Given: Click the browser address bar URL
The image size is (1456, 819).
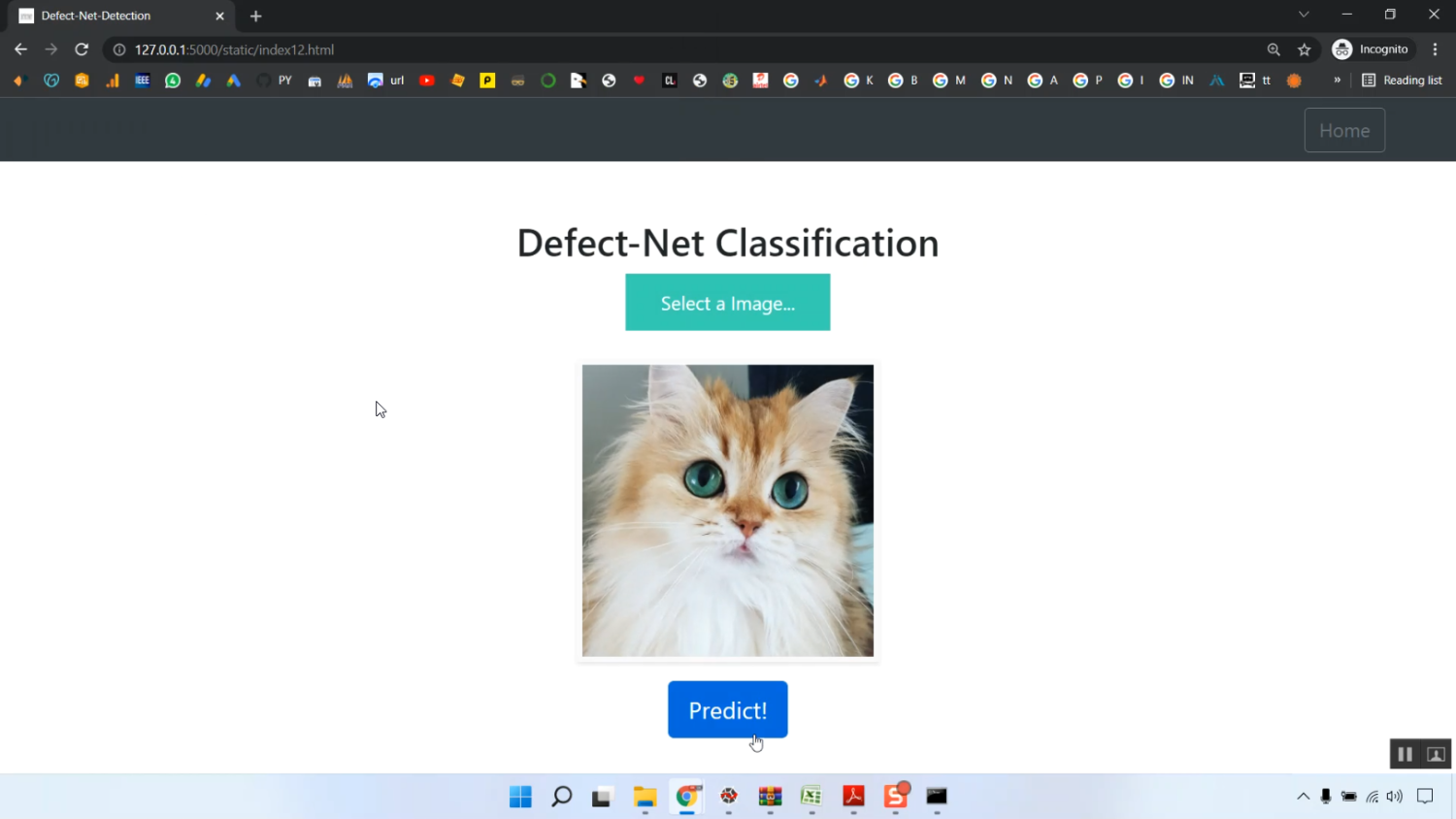Looking at the screenshot, I should [x=234, y=49].
